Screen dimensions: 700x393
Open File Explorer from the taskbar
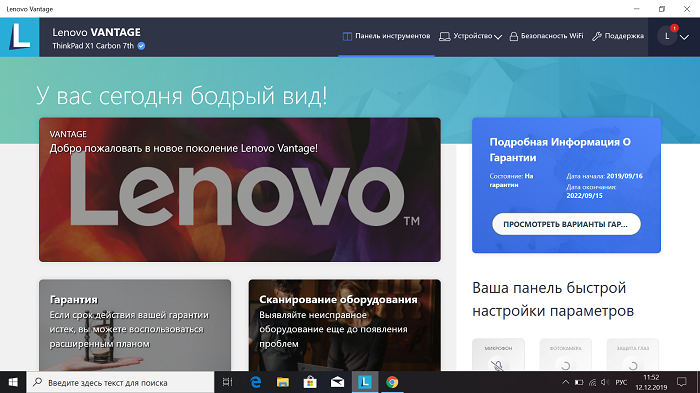[283, 382]
